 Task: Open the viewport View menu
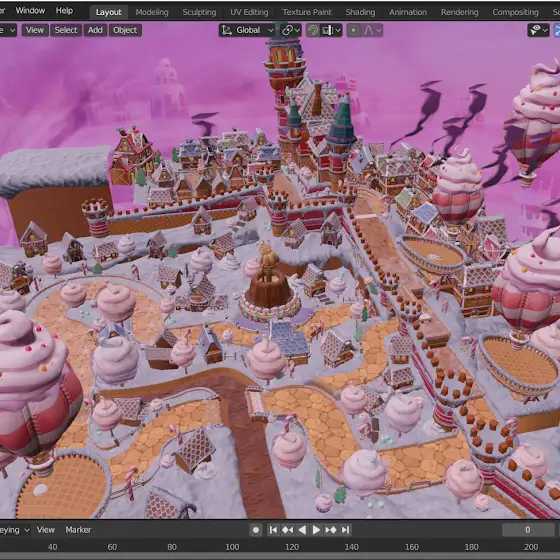(x=35, y=30)
